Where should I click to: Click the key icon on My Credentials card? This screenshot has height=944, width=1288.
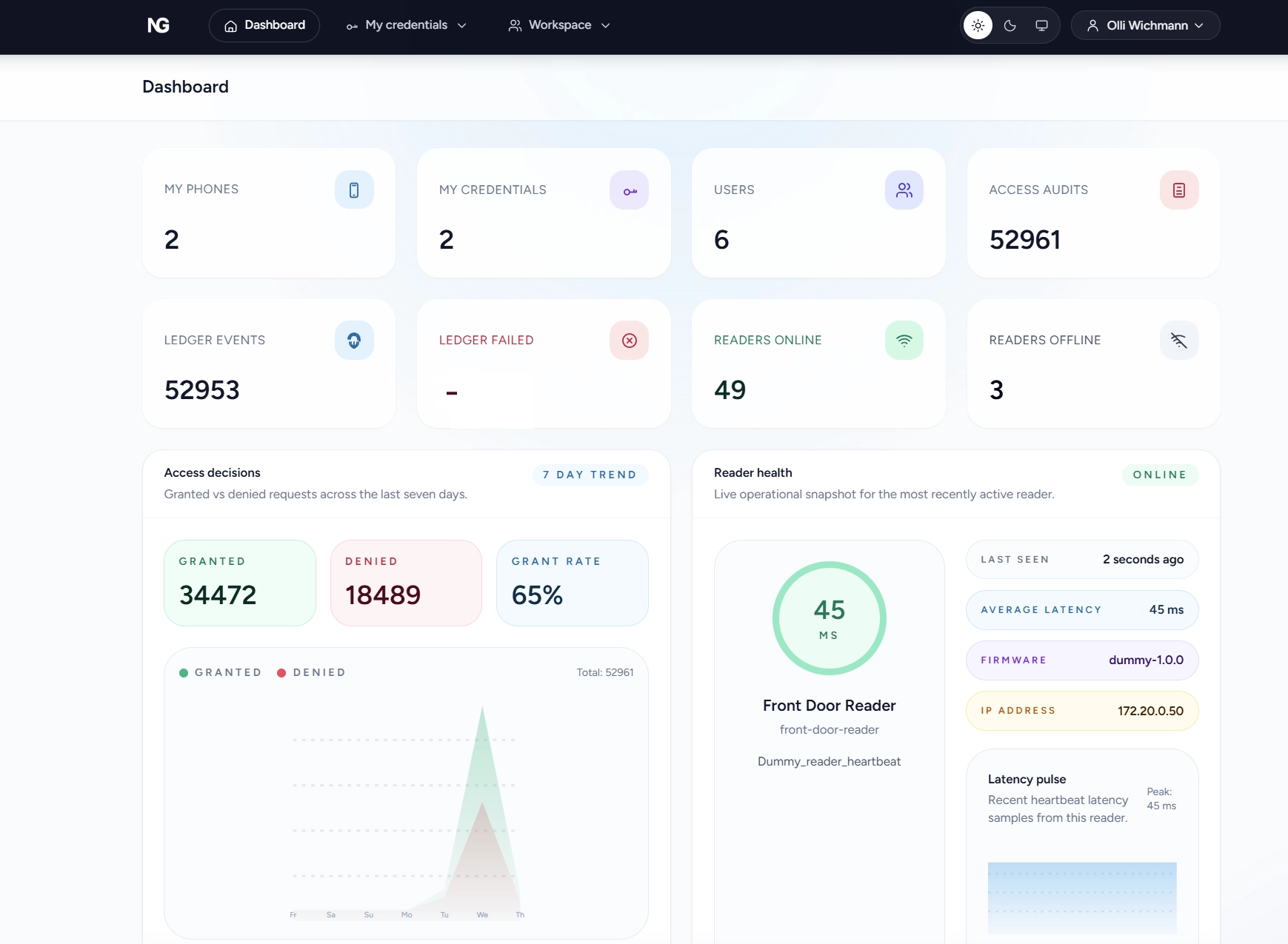[x=629, y=190]
